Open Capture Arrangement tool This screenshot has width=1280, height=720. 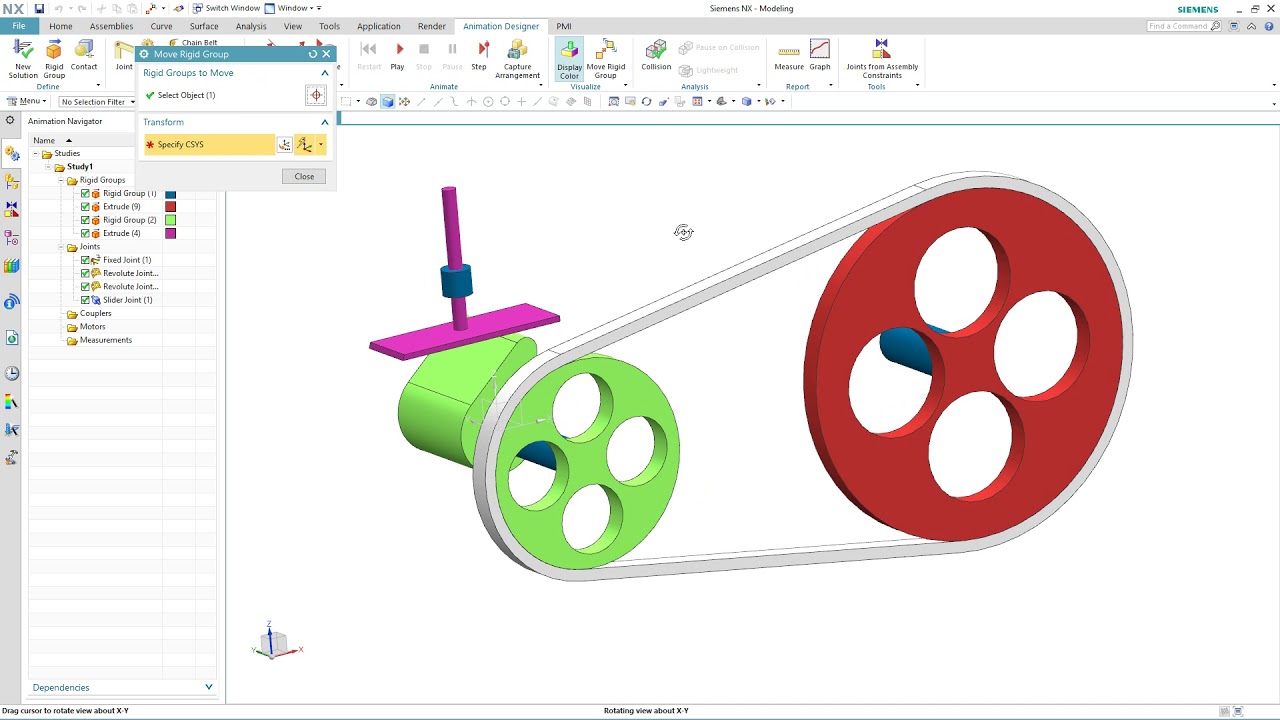518,59
